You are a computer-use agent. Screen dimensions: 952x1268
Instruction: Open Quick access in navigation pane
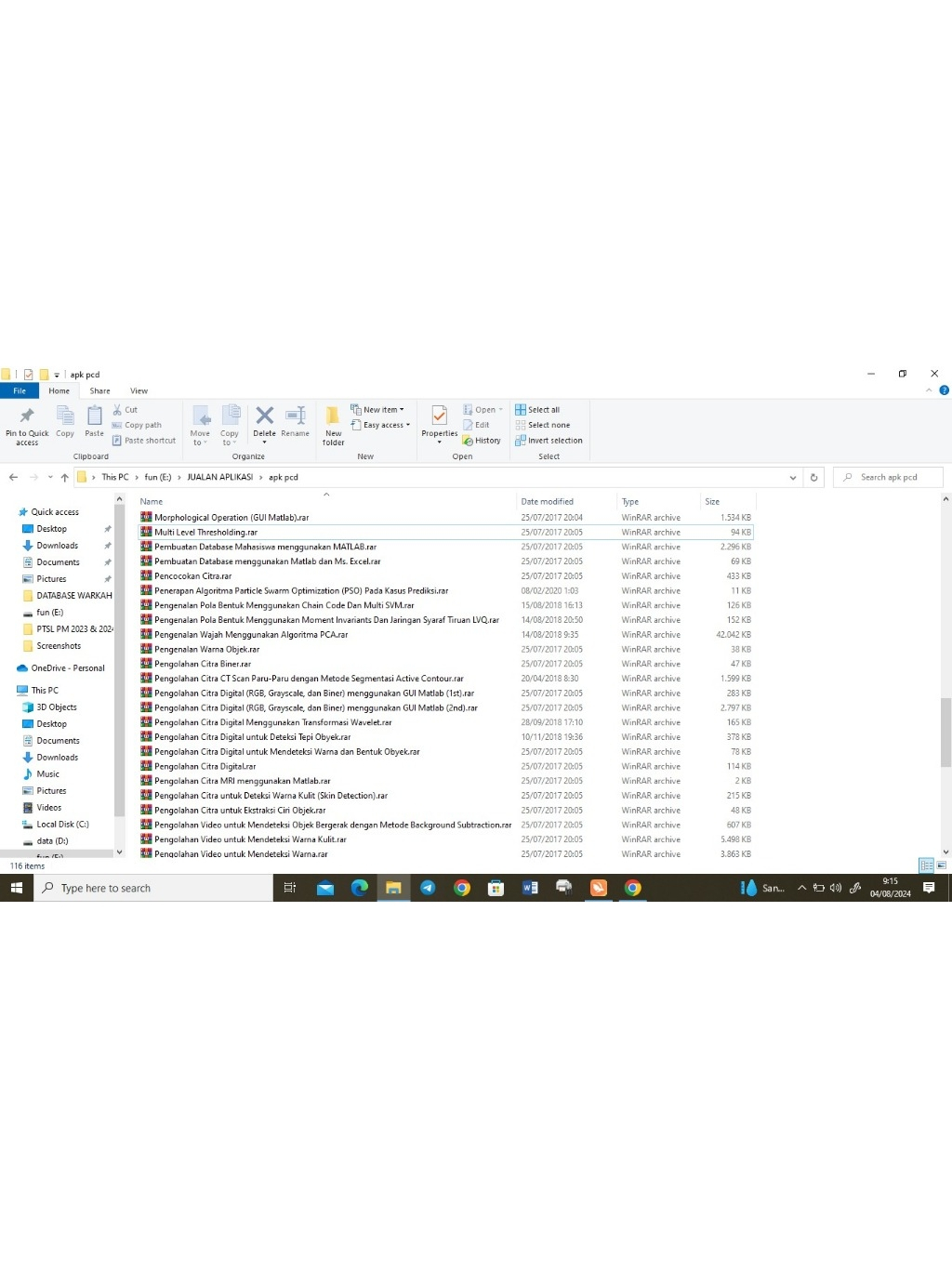55,512
